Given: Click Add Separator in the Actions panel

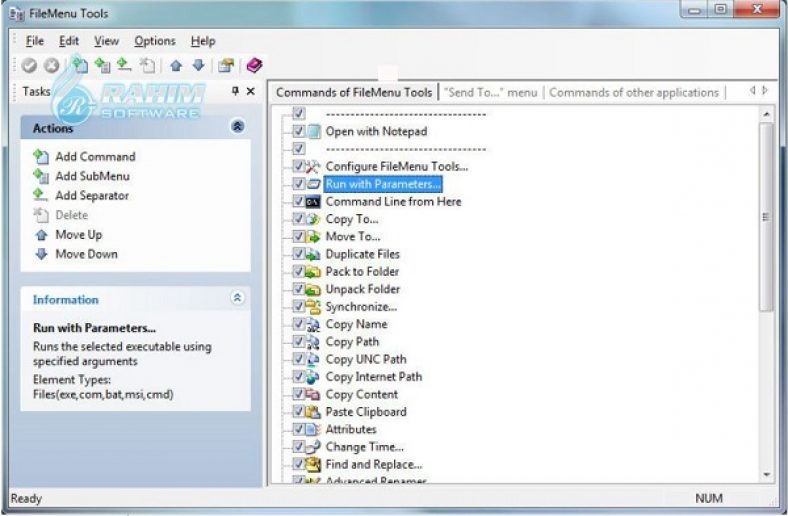Looking at the screenshot, I should click(81, 196).
